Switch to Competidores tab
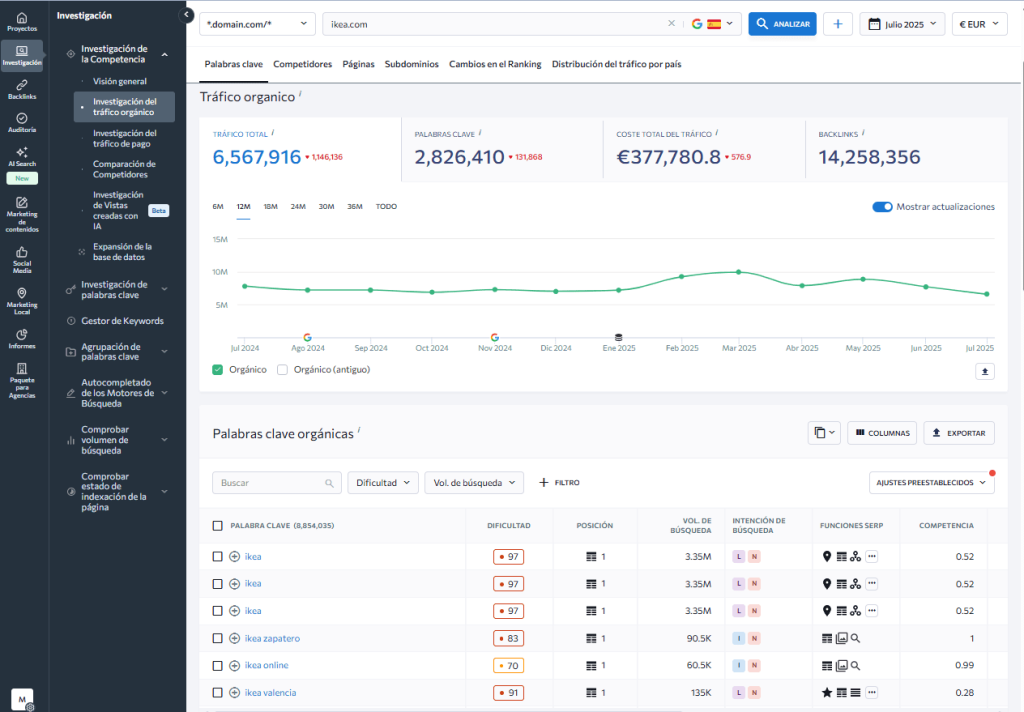The width and height of the screenshot is (1024, 712). click(x=302, y=64)
